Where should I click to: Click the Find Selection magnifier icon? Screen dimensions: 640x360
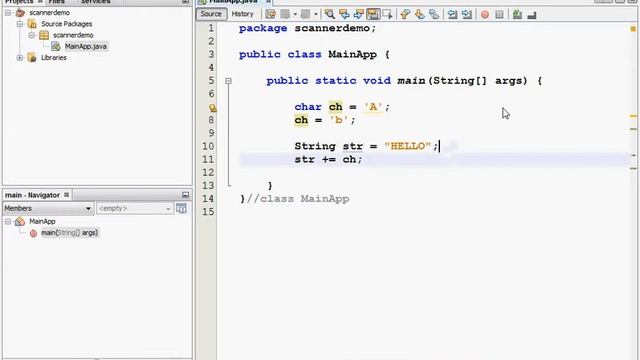point(330,14)
